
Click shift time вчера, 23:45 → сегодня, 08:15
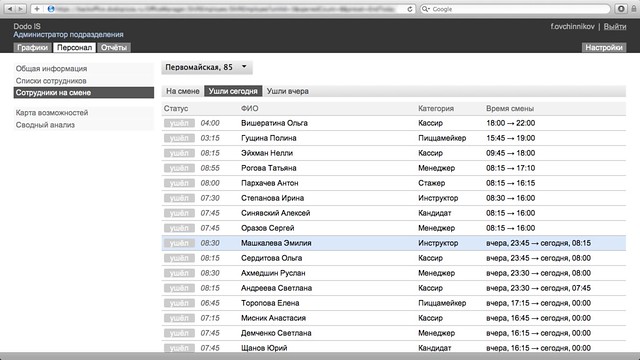(538, 243)
